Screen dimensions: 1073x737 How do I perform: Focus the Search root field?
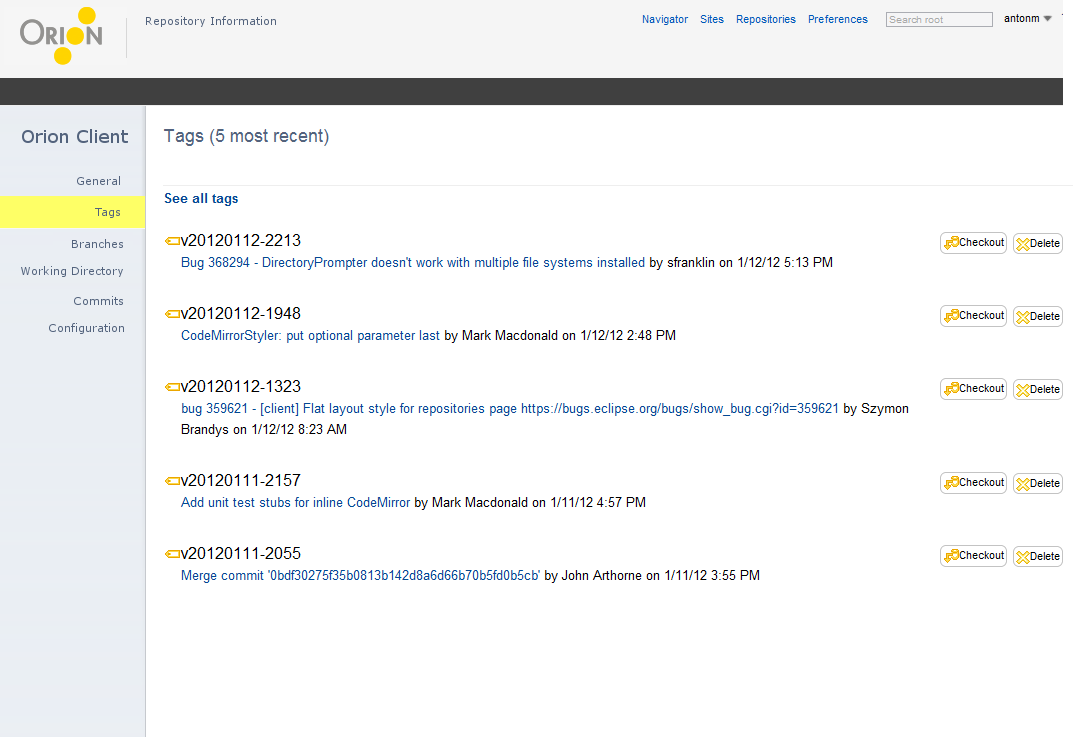(x=939, y=20)
